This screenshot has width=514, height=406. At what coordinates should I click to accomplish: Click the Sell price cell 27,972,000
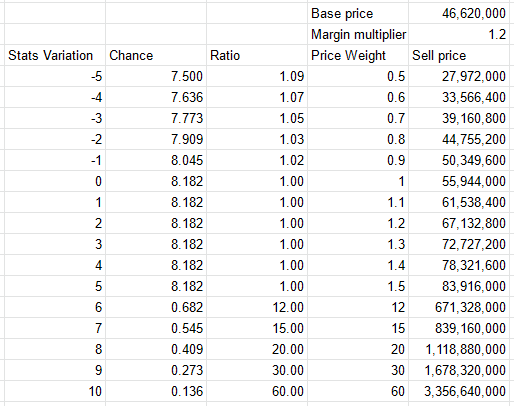(459, 76)
